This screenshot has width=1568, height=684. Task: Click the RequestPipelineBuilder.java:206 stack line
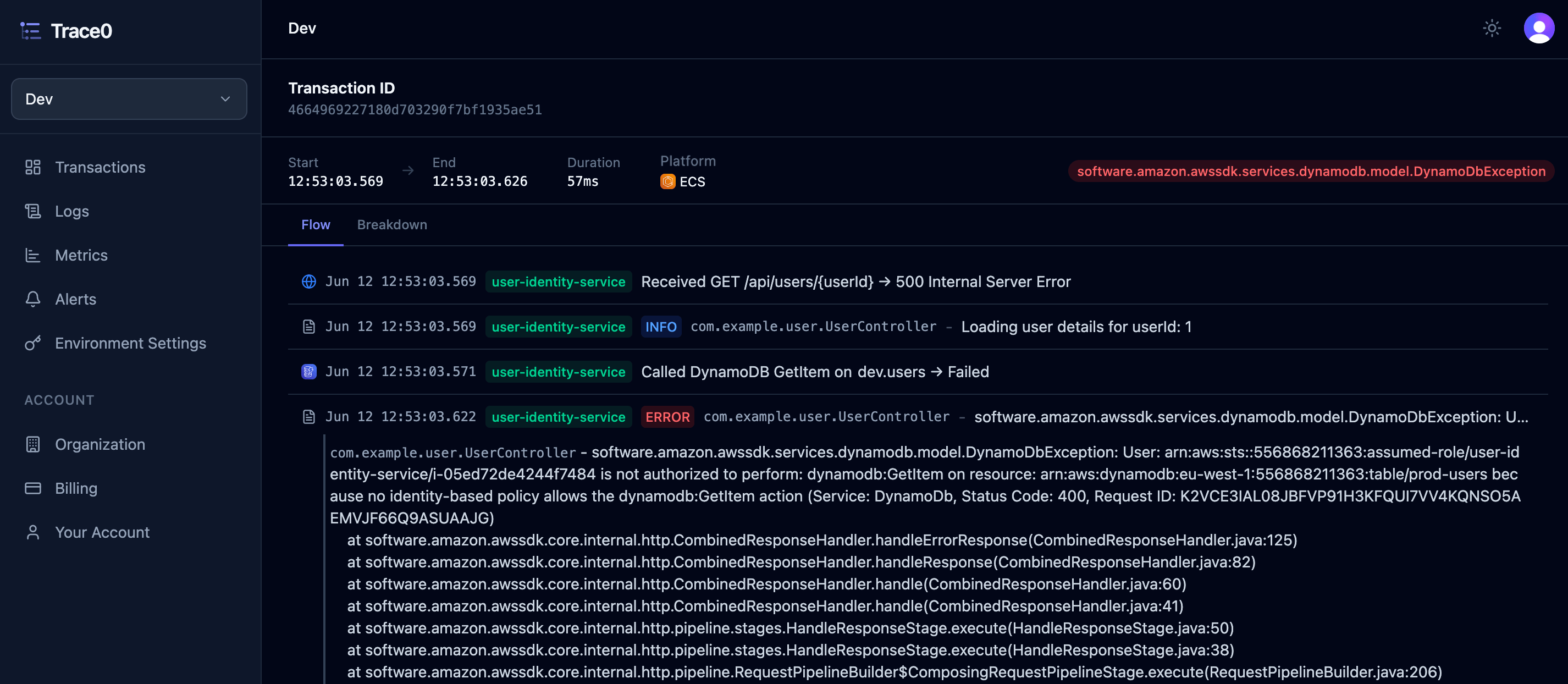coord(894,672)
